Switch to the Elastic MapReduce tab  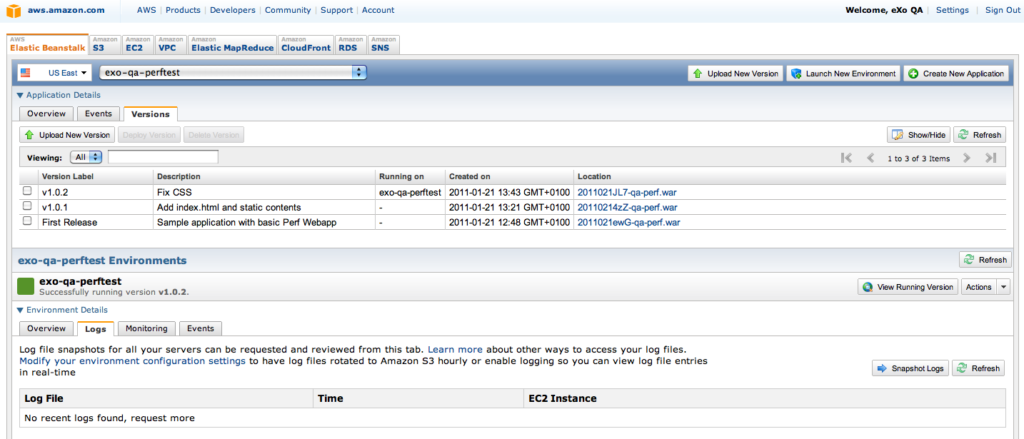232,44
